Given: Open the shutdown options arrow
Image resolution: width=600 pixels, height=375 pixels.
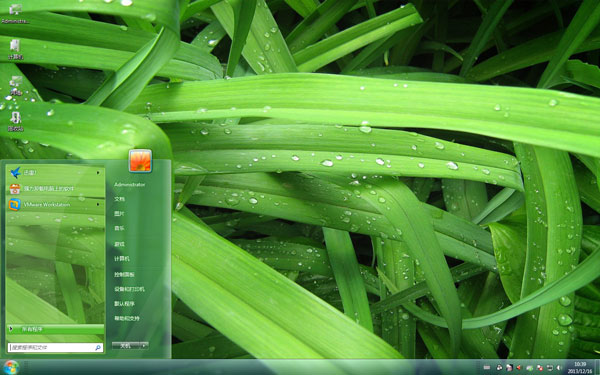Looking at the screenshot, I should 144,346.
